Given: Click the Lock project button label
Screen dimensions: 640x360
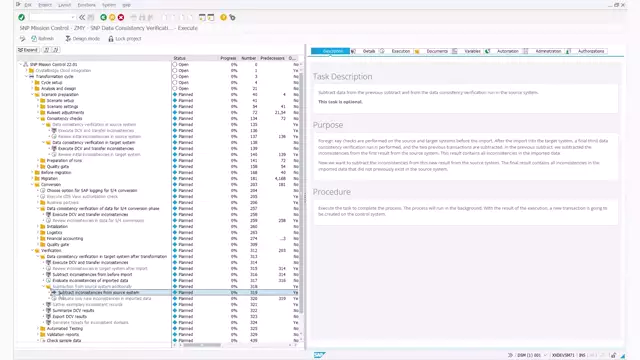Looking at the screenshot, I should click(128, 38).
